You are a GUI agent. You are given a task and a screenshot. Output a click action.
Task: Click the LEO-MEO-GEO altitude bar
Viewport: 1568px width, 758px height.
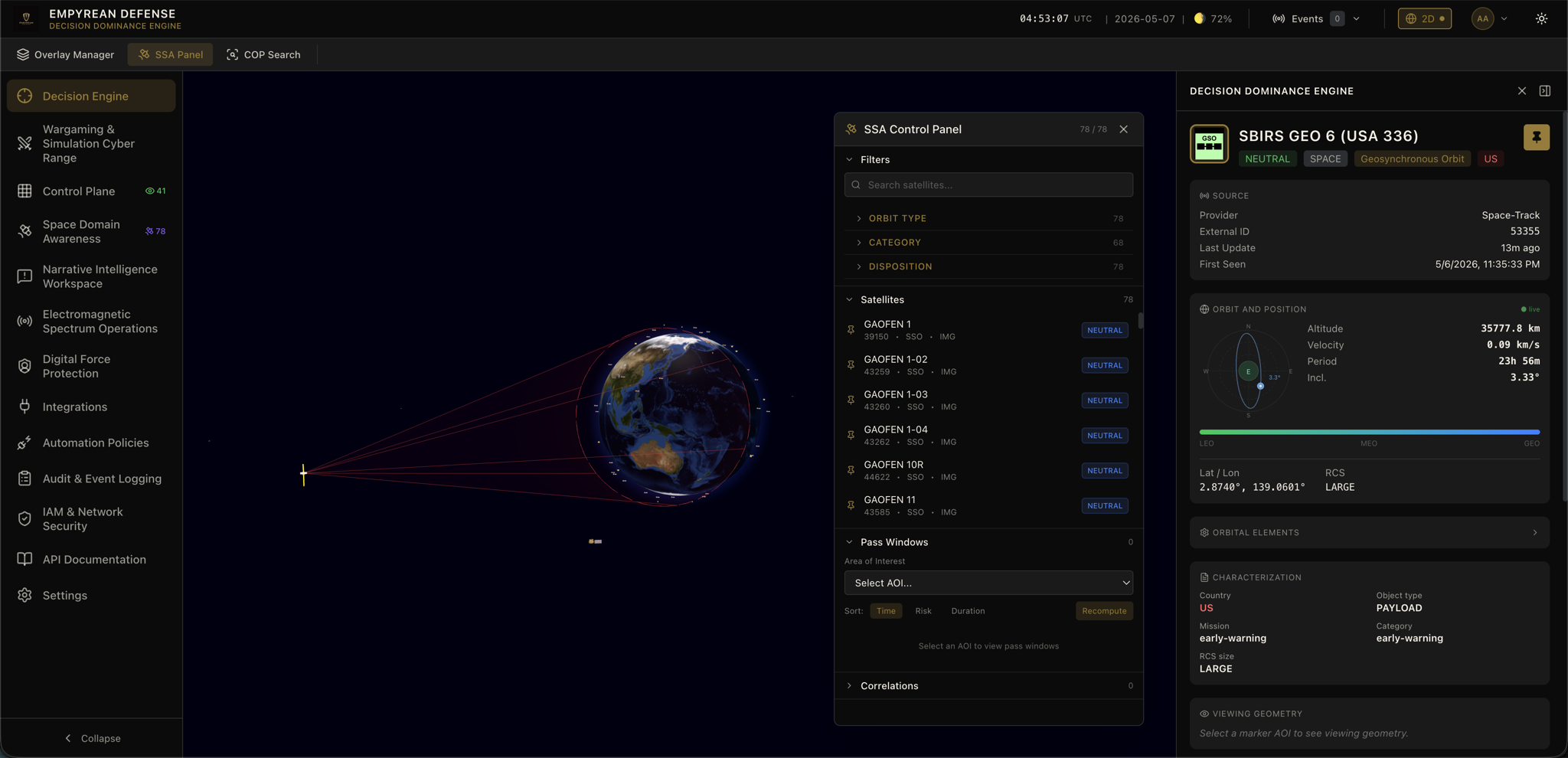(1369, 433)
